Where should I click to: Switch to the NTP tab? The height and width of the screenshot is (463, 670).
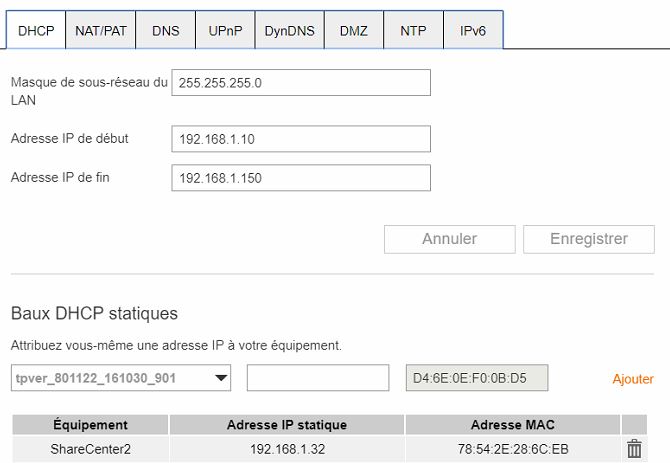coord(413,31)
